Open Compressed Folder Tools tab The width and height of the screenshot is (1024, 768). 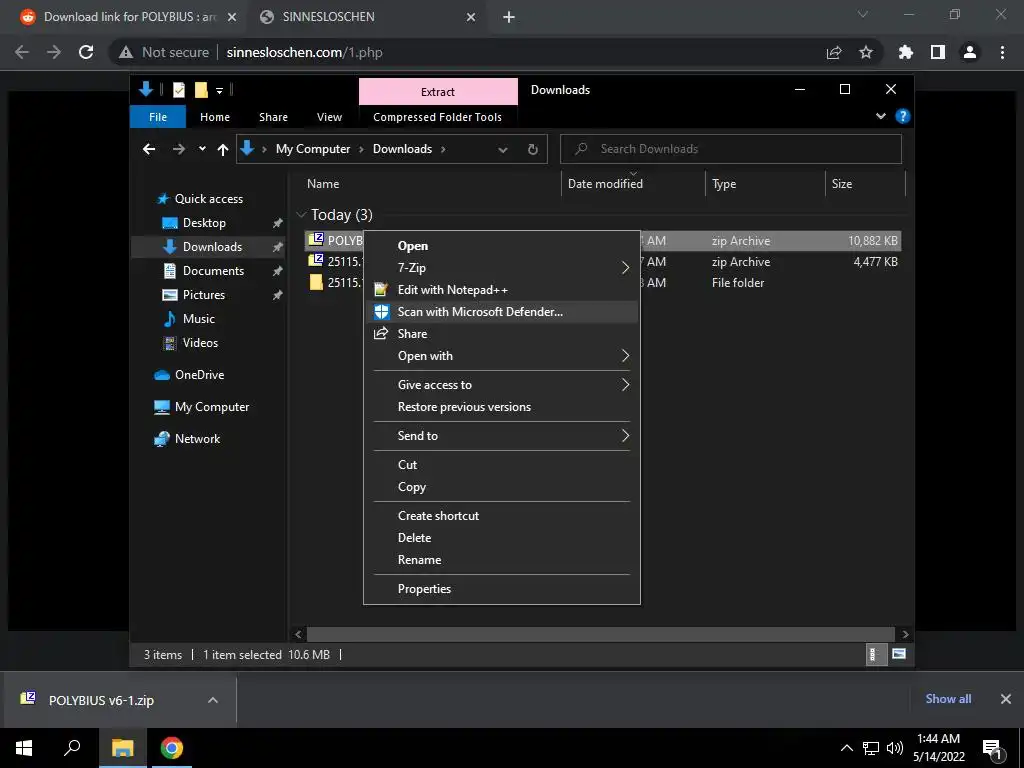coord(438,117)
